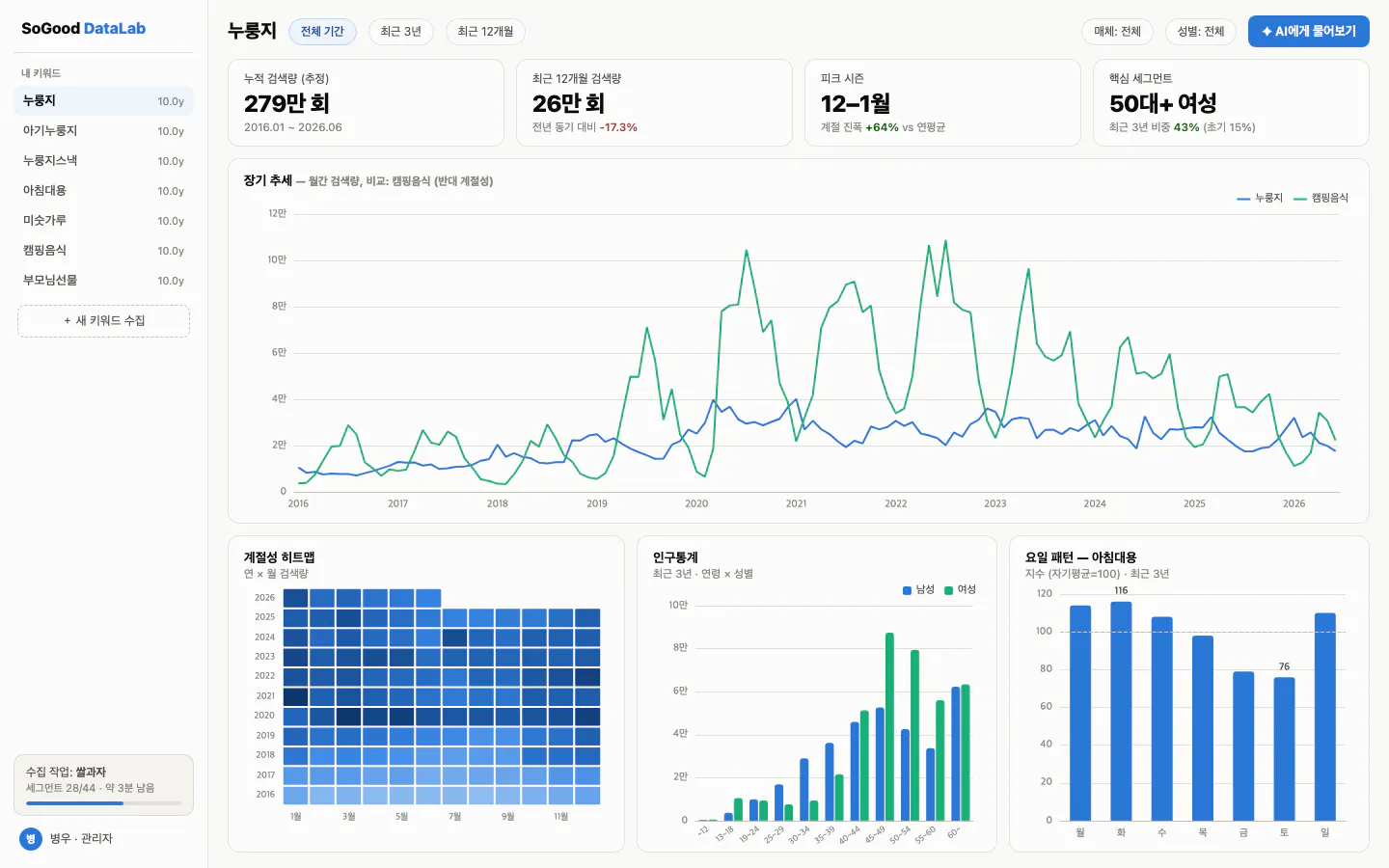
Task: Click the 월 bar in weekday chart
Action: (x=1080, y=713)
